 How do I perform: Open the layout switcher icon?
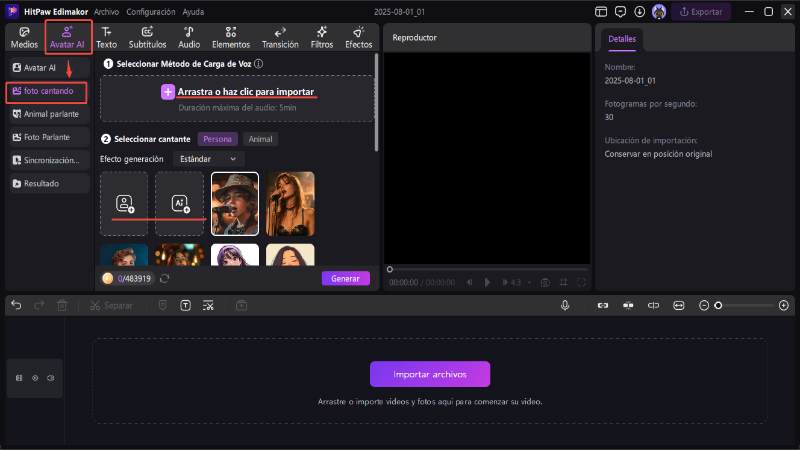click(601, 12)
